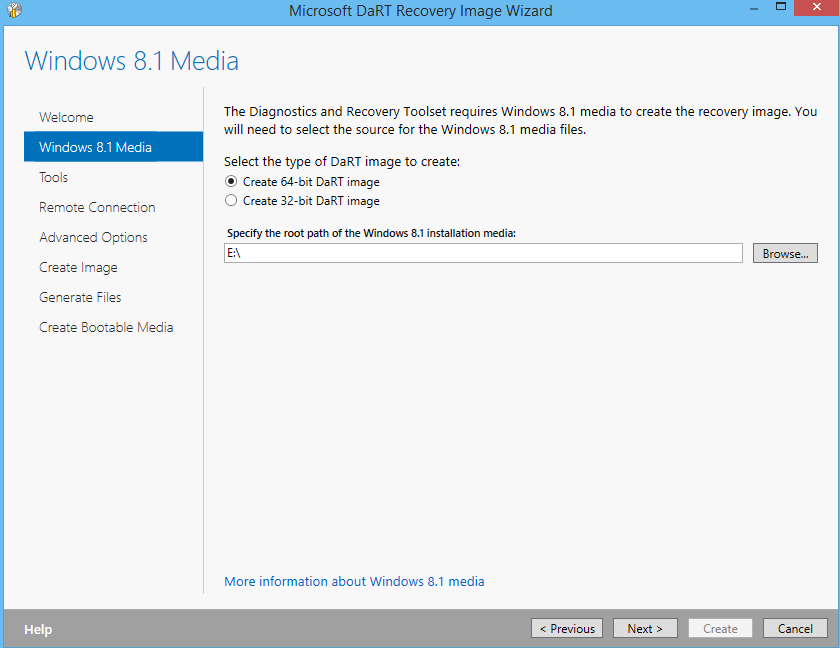
Task: Click the Help label
Action: click(38, 629)
